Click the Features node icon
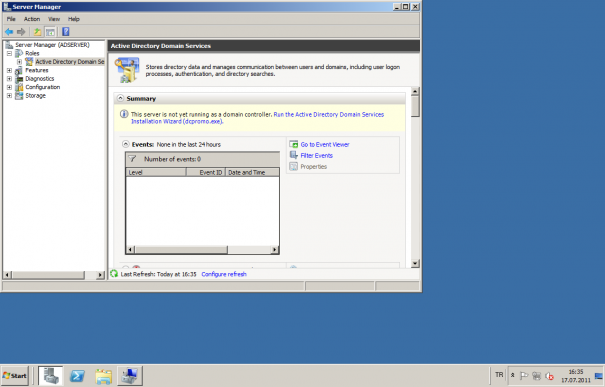The image size is (605, 387). 19,70
